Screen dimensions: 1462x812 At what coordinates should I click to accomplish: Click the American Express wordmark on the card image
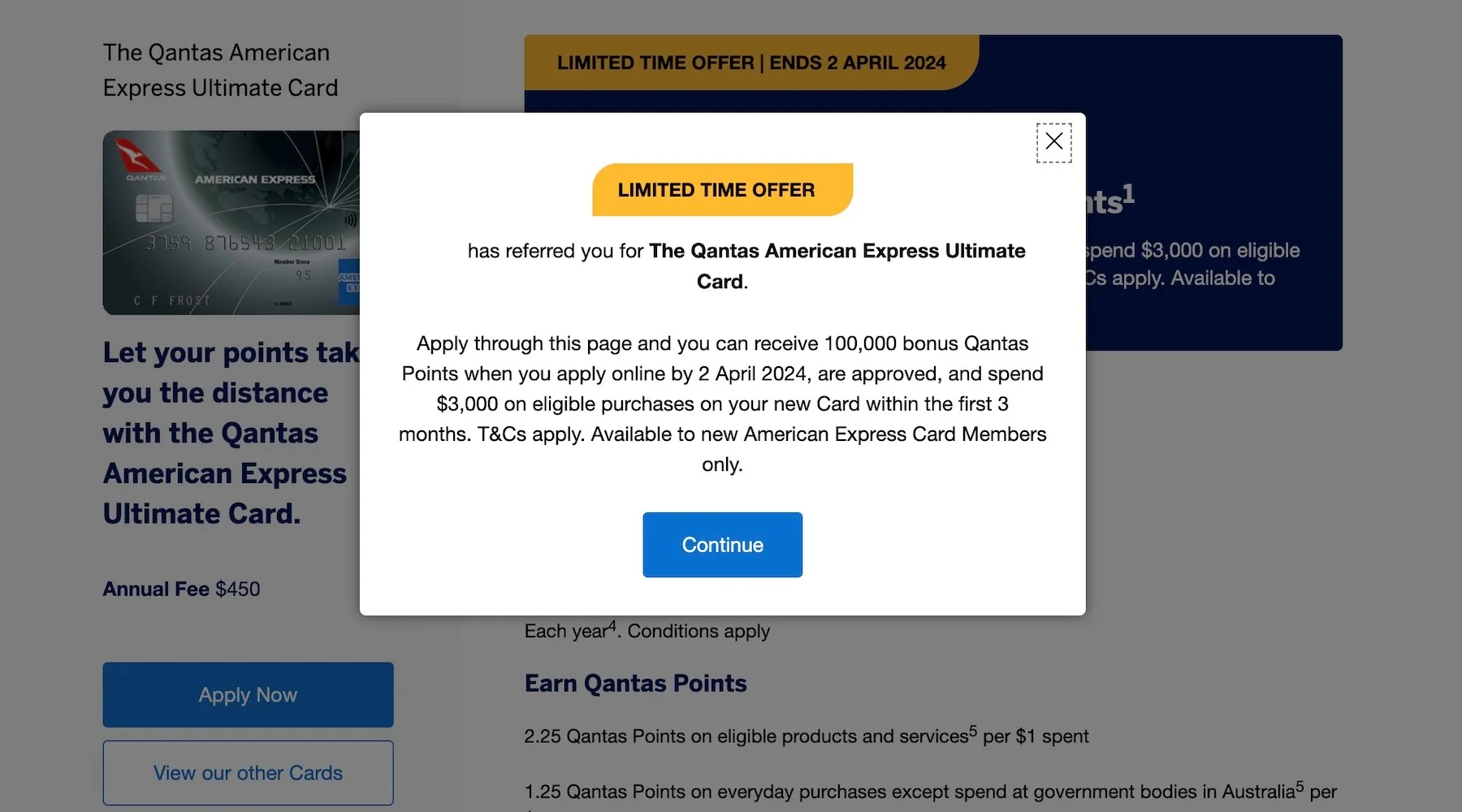pyautogui.click(x=254, y=179)
